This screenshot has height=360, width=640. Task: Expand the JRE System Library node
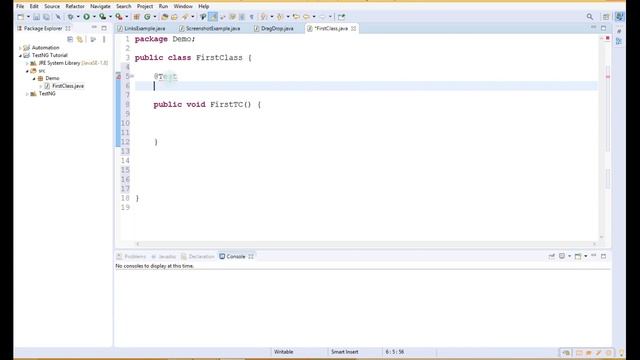pos(27,63)
